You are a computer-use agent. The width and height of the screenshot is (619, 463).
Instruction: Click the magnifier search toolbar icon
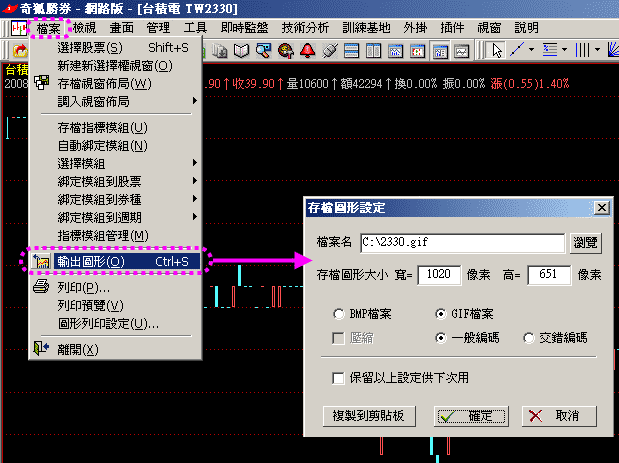tap(263, 49)
